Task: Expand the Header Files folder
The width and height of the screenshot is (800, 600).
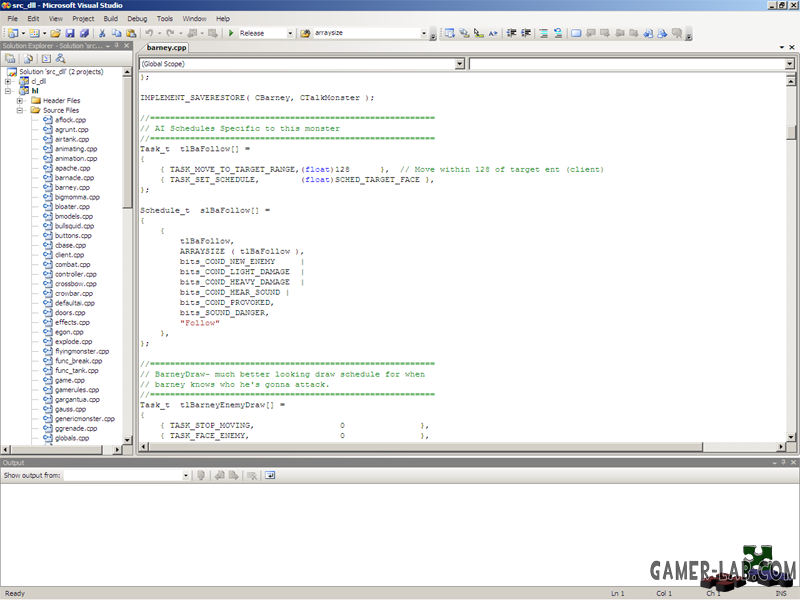Action: (20, 101)
